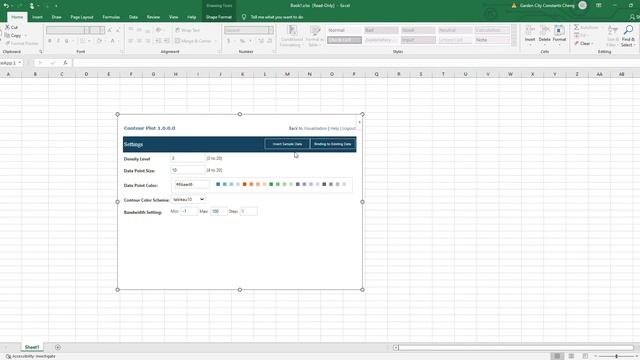This screenshot has height=360, width=640.
Task: Click Conditional Formatting icon
Action: pos(292,31)
